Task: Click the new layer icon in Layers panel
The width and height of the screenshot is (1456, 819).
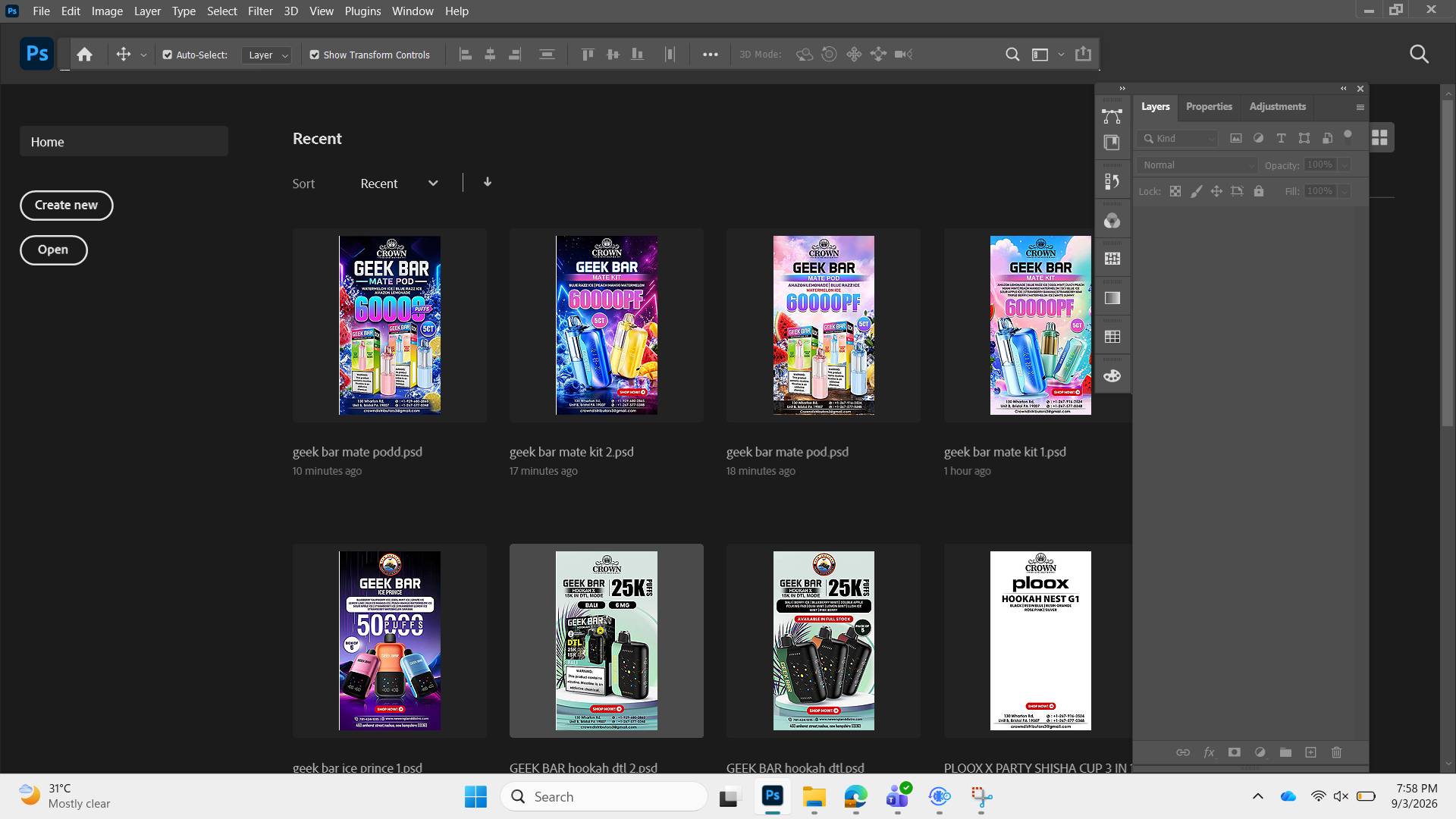Action: tap(1310, 752)
